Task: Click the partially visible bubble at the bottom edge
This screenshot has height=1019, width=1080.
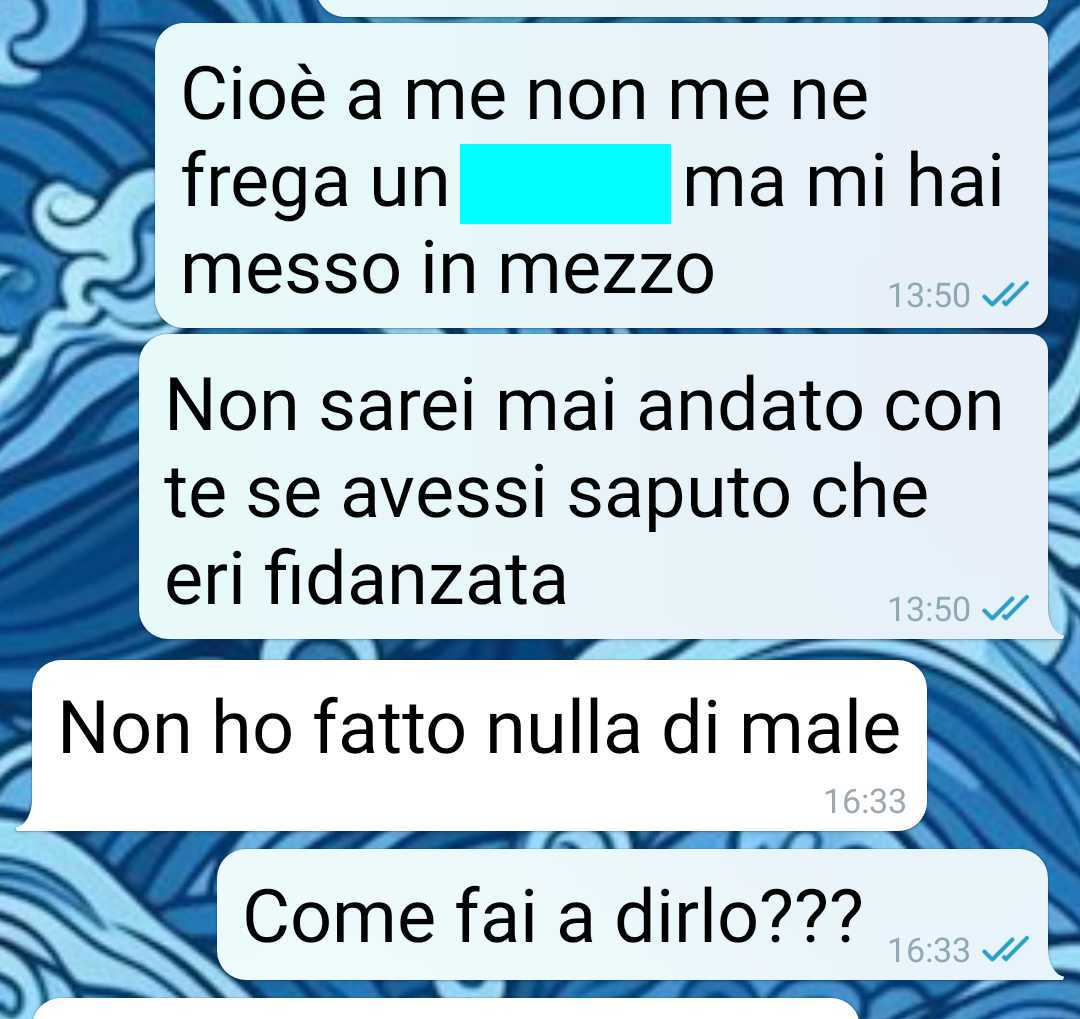Action: click(x=444, y=1008)
